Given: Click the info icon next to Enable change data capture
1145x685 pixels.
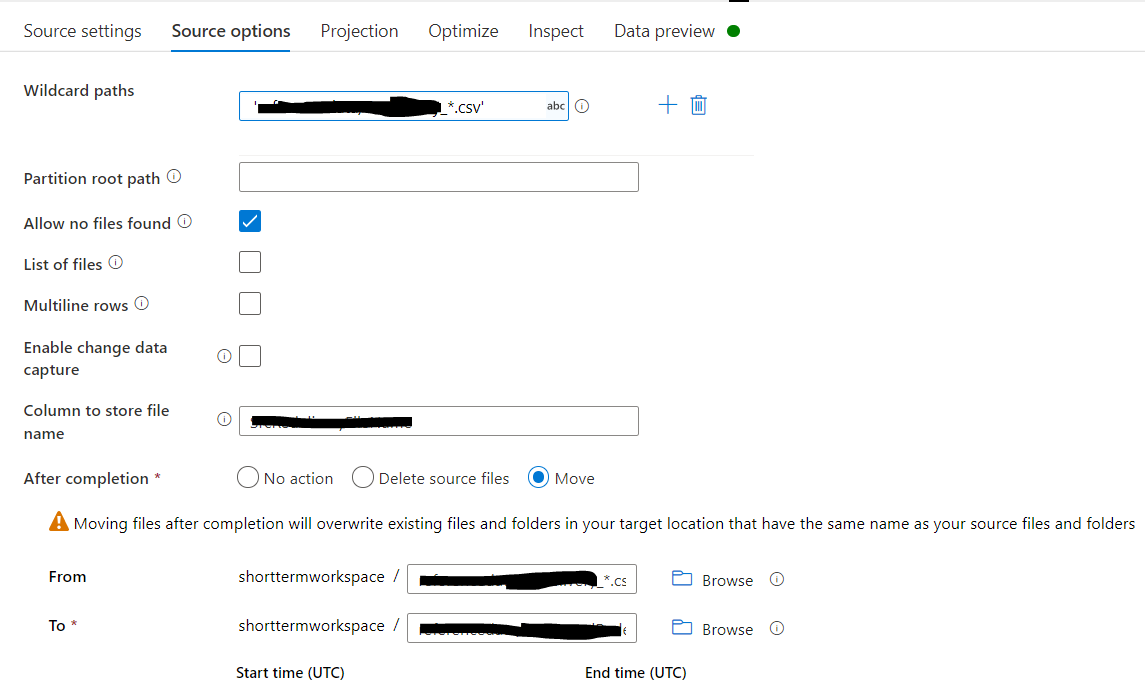Looking at the screenshot, I should [224, 354].
